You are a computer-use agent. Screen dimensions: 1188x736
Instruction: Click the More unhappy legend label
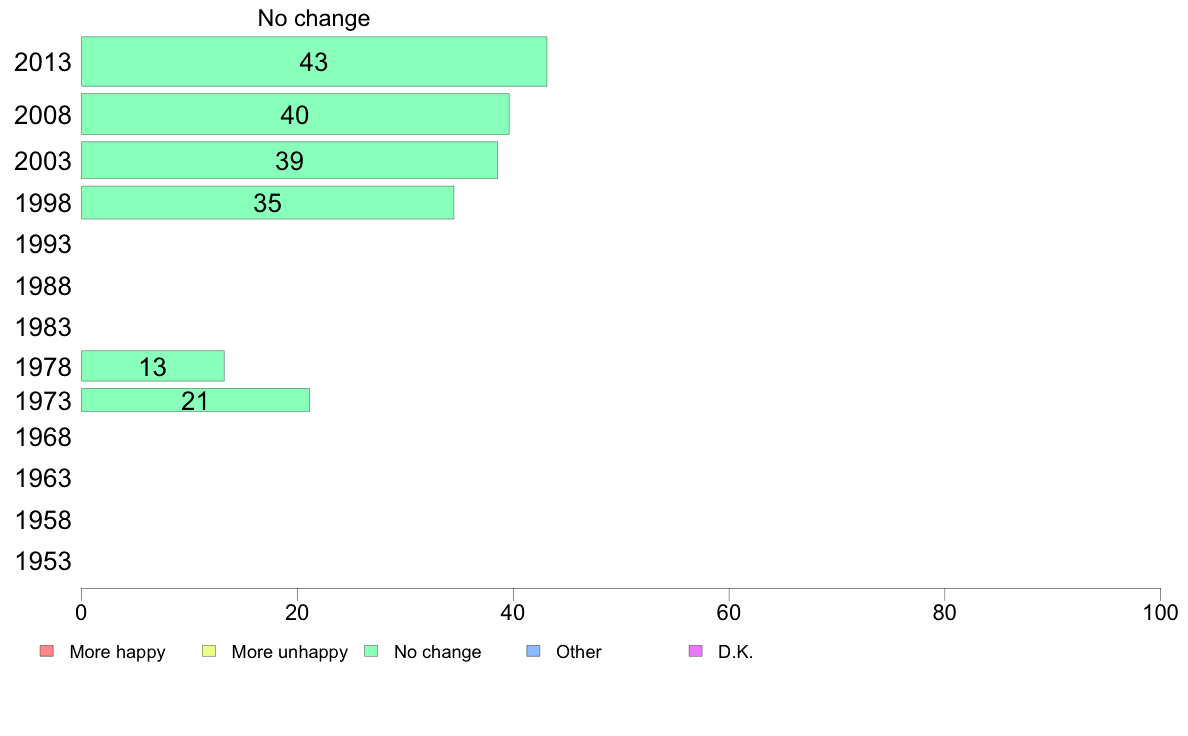pos(289,652)
